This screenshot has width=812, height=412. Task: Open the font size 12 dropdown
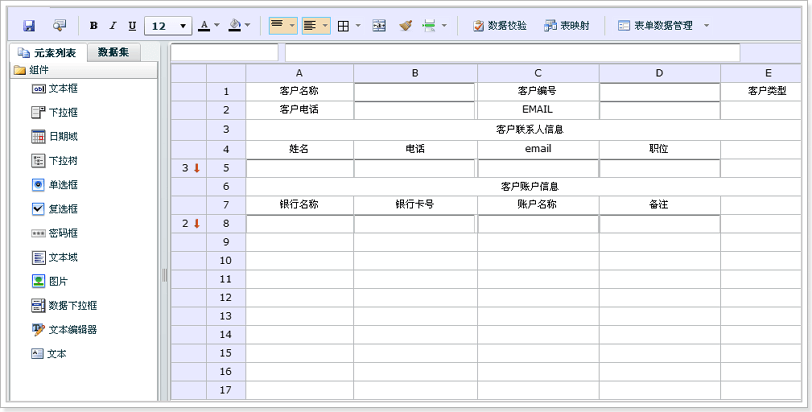point(168,26)
